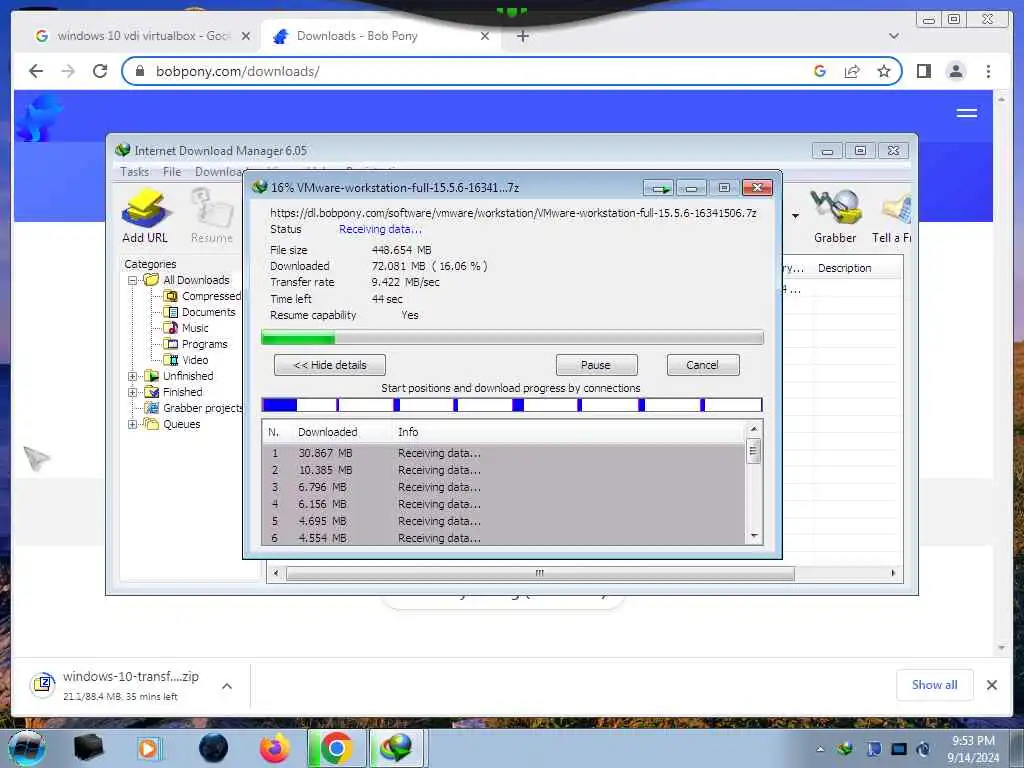The image size is (1024, 768).
Task: Click the clock showing 9:53 PM
Action: click(973, 741)
